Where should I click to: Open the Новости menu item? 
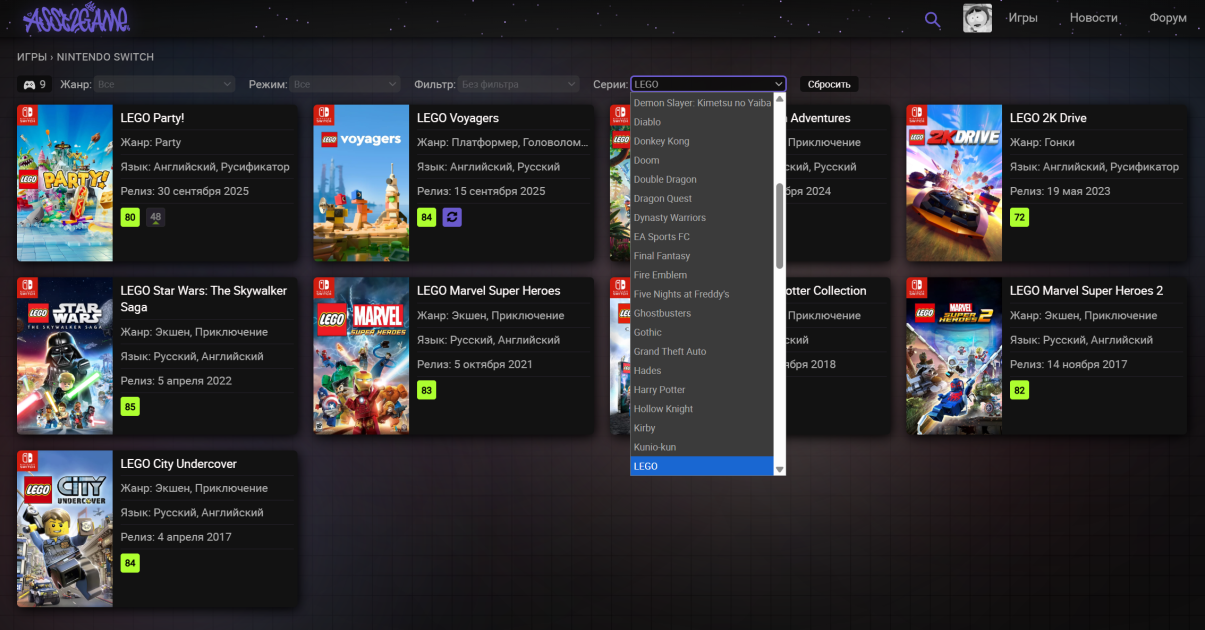pos(1093,18)
